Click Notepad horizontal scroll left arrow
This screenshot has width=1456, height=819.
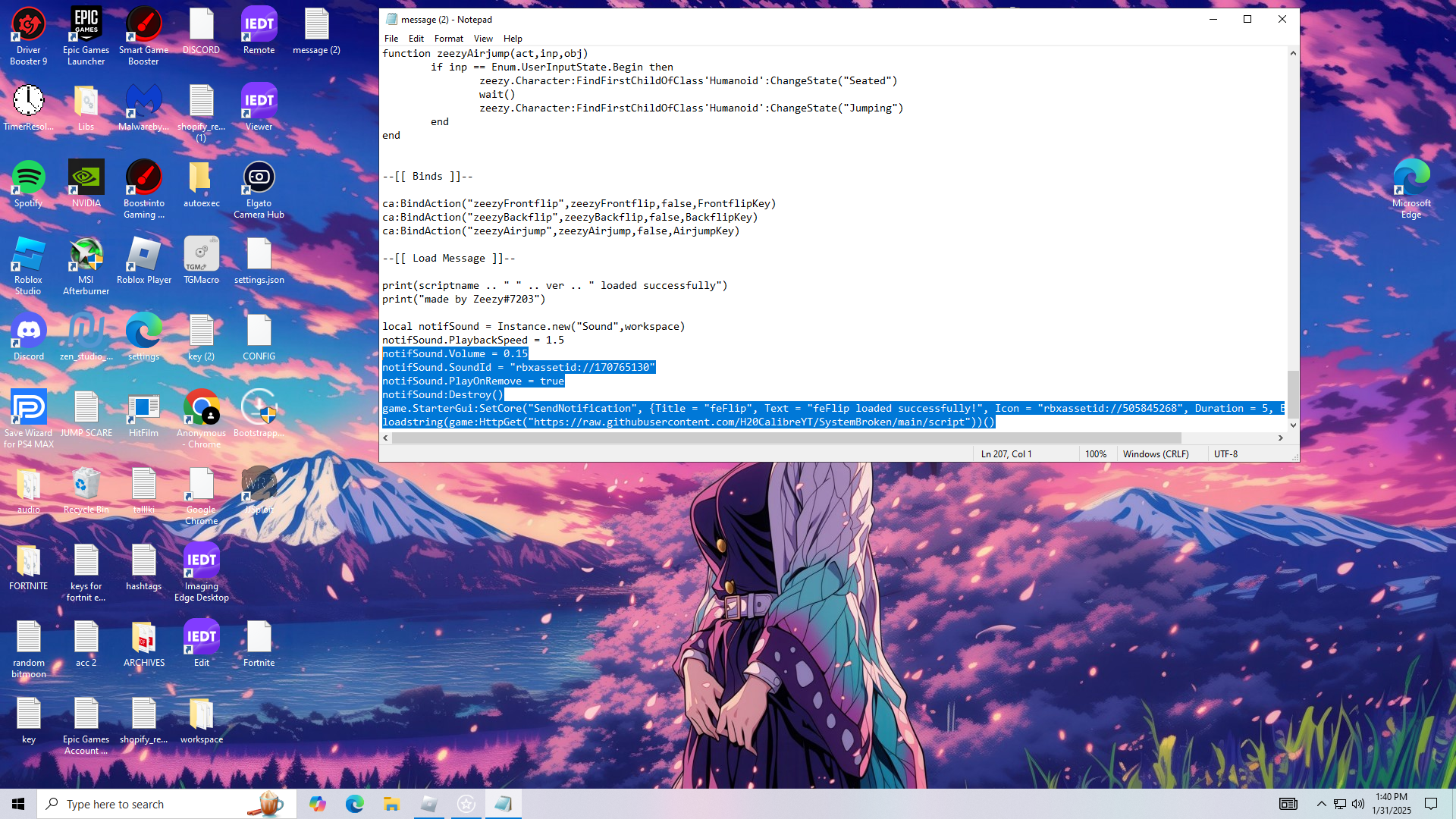tap(386, 438)
